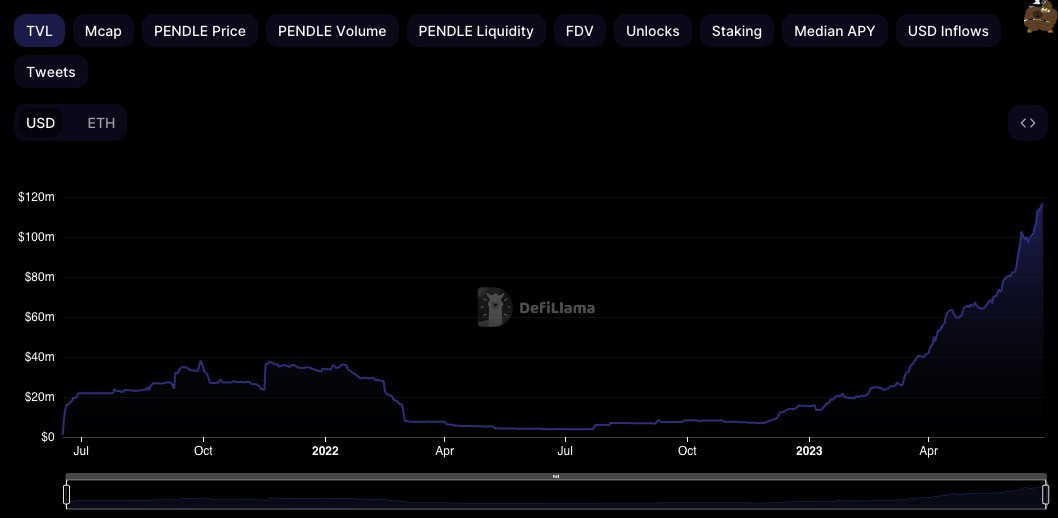1058x518 pixels.
Task: Click the $40m axis label
Action: (39, 357)
